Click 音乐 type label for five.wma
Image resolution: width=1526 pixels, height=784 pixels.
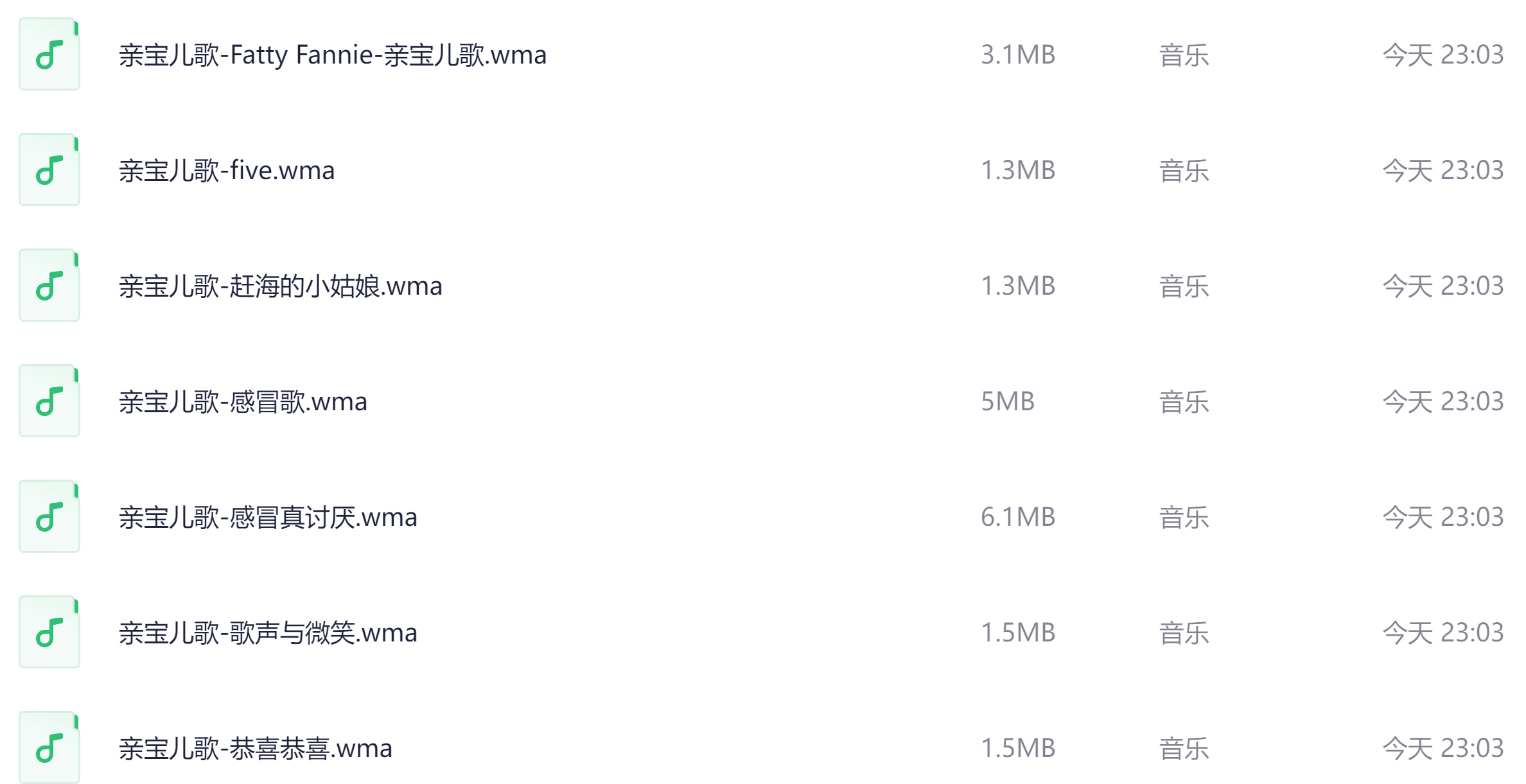pyautogui.click(x=1183, y=171)
